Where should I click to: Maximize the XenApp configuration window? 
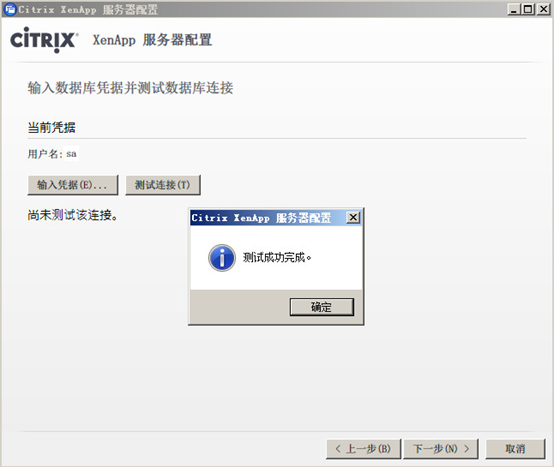point(528,9)
